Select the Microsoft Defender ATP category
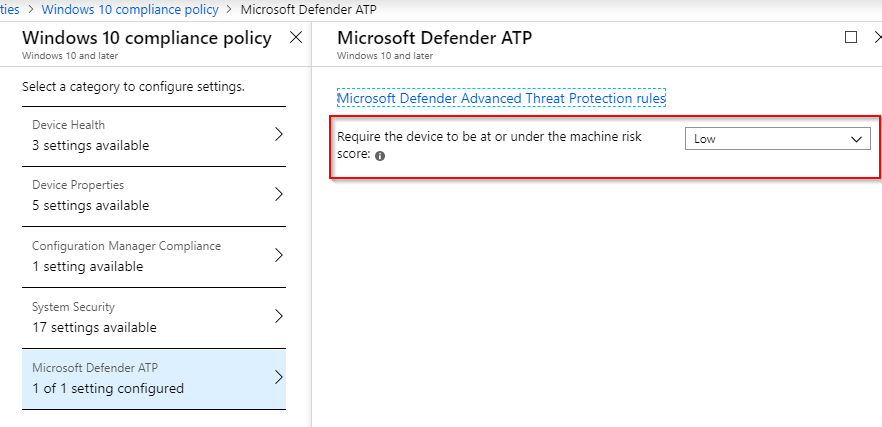The width and height of the screenshot is (882, 427). pos(140,378)
